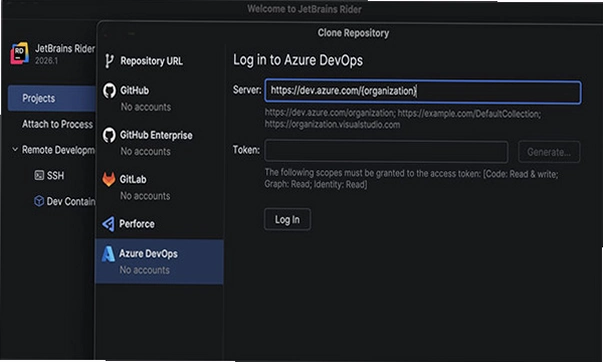
Task: Select the GitHub clone source
Action: coord(159,98)
